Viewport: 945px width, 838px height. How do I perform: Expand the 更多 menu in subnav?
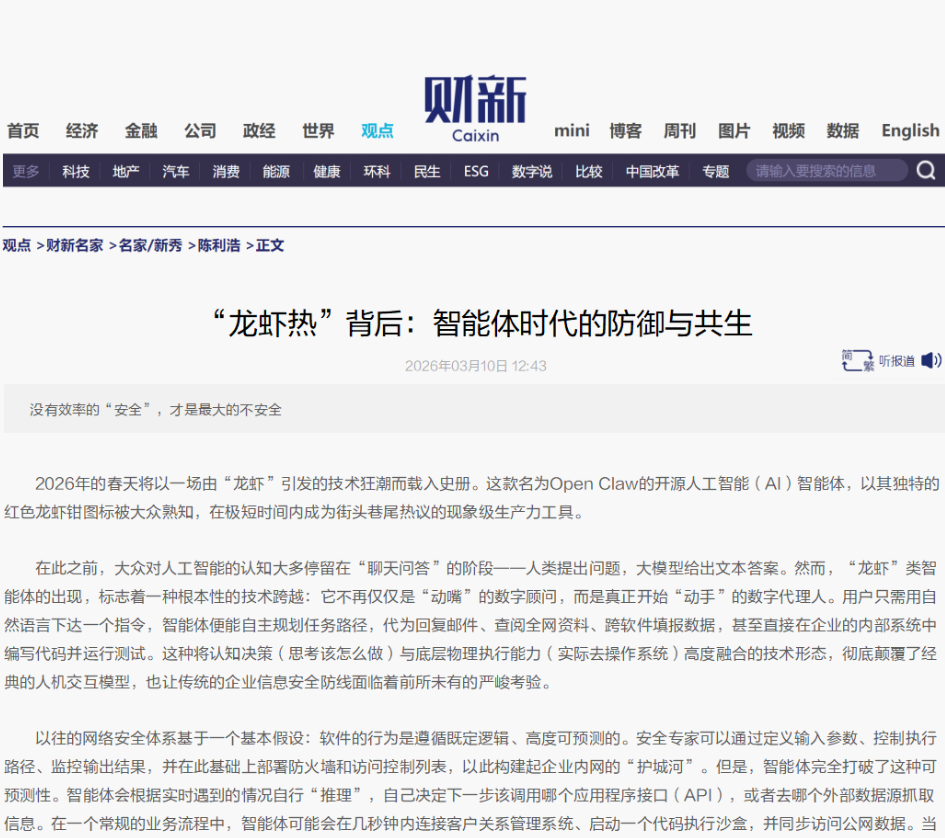click(25, 172)
